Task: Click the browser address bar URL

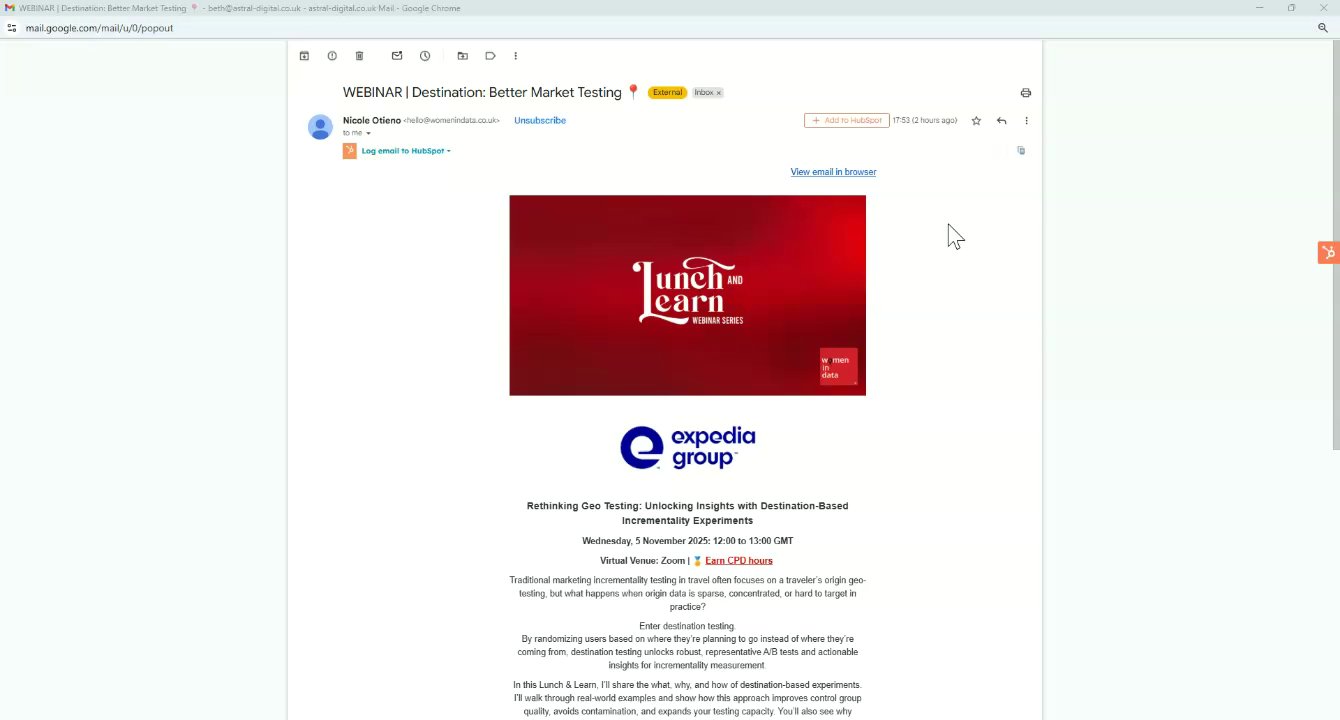Action: pyautogui.click(x=99, y=28)
